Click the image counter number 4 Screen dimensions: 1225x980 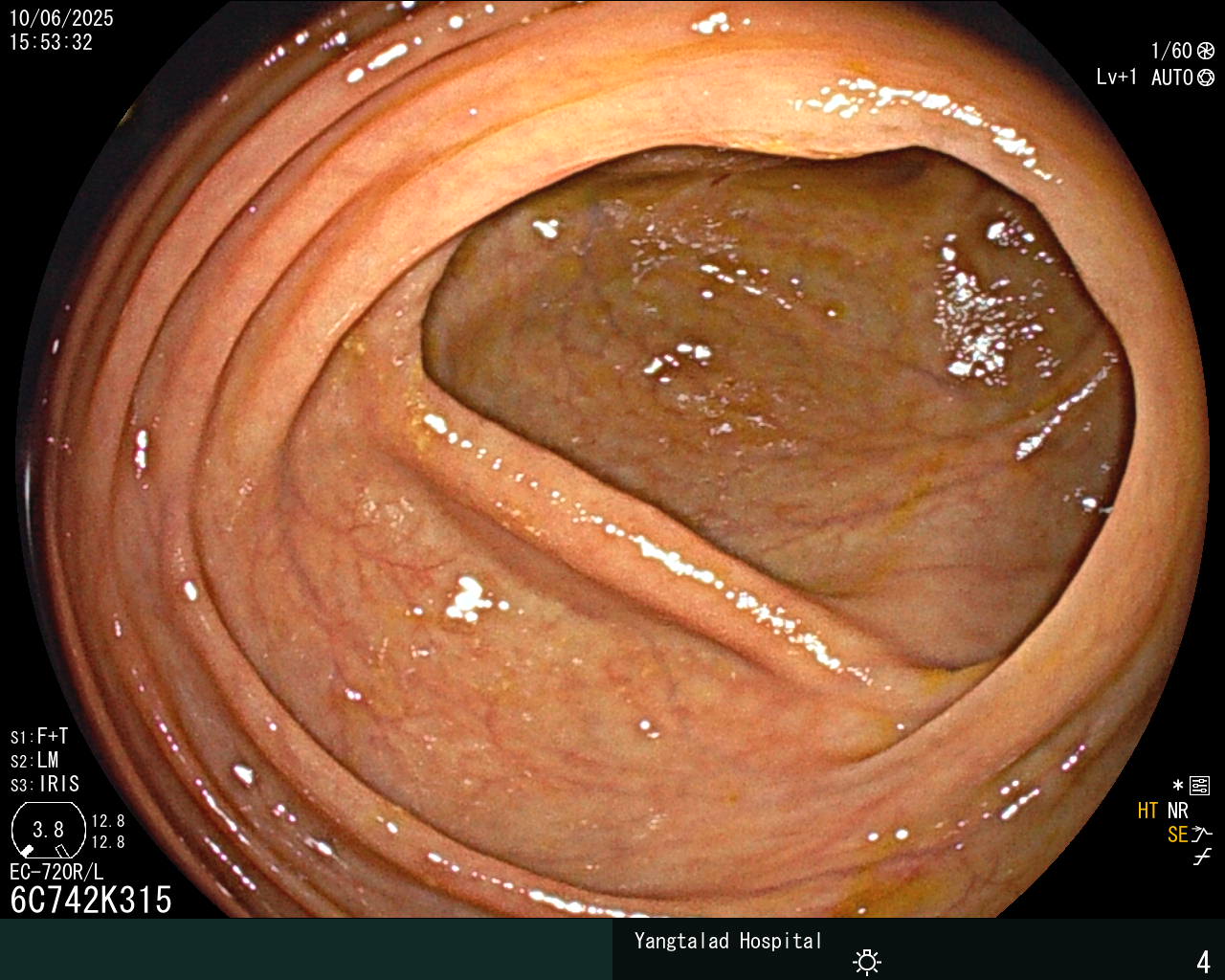pos(1204,962)
